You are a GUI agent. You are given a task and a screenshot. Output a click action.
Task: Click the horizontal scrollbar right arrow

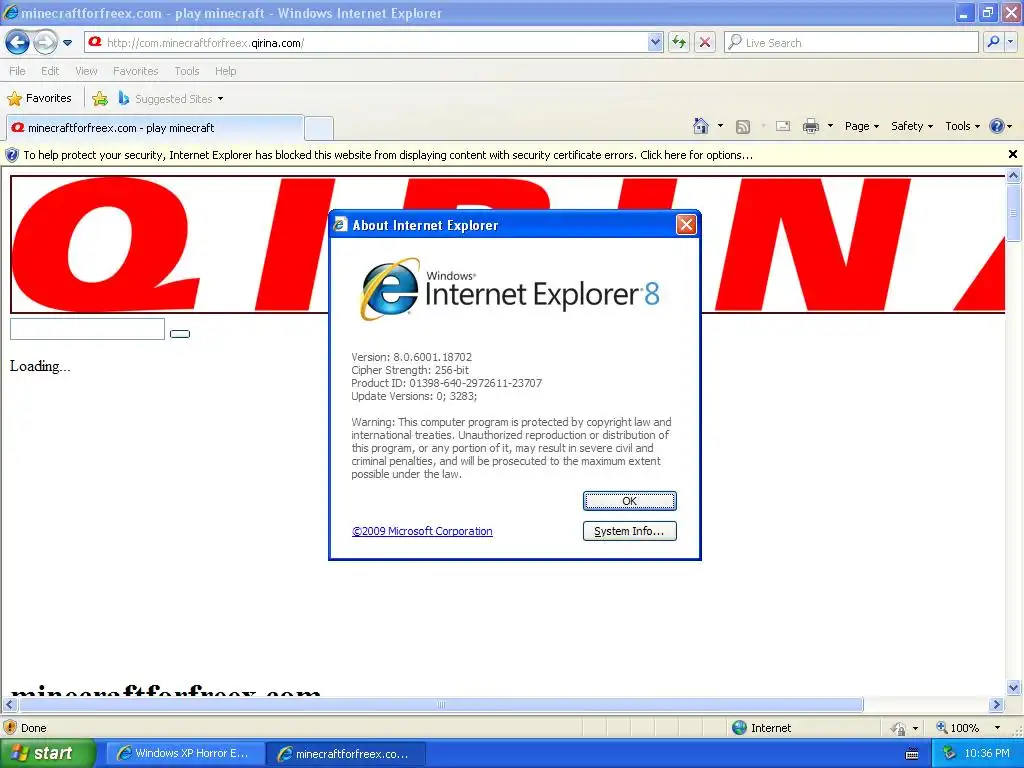996,705
